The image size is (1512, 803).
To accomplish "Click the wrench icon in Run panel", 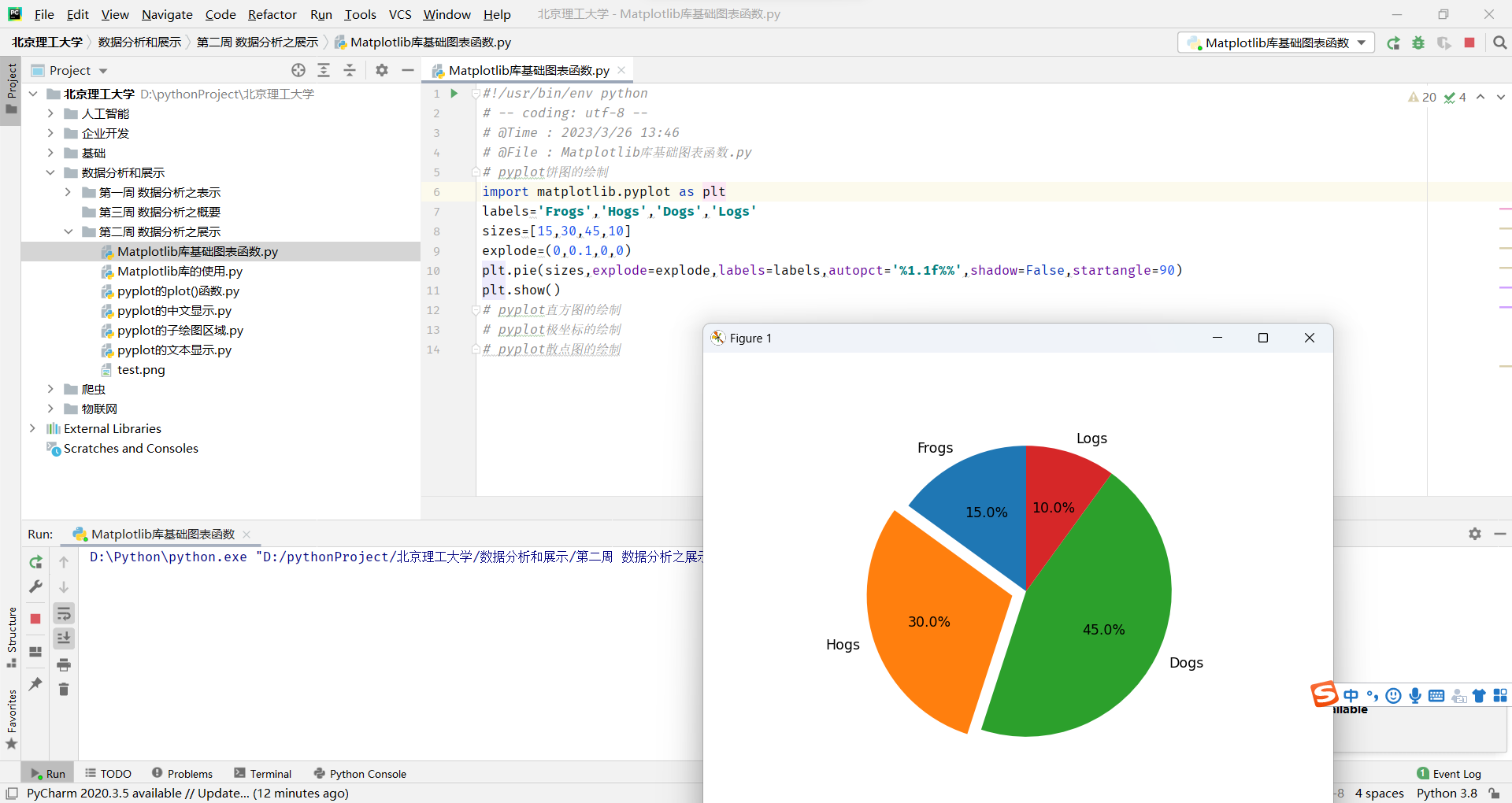I will click(x=35, y=587).
